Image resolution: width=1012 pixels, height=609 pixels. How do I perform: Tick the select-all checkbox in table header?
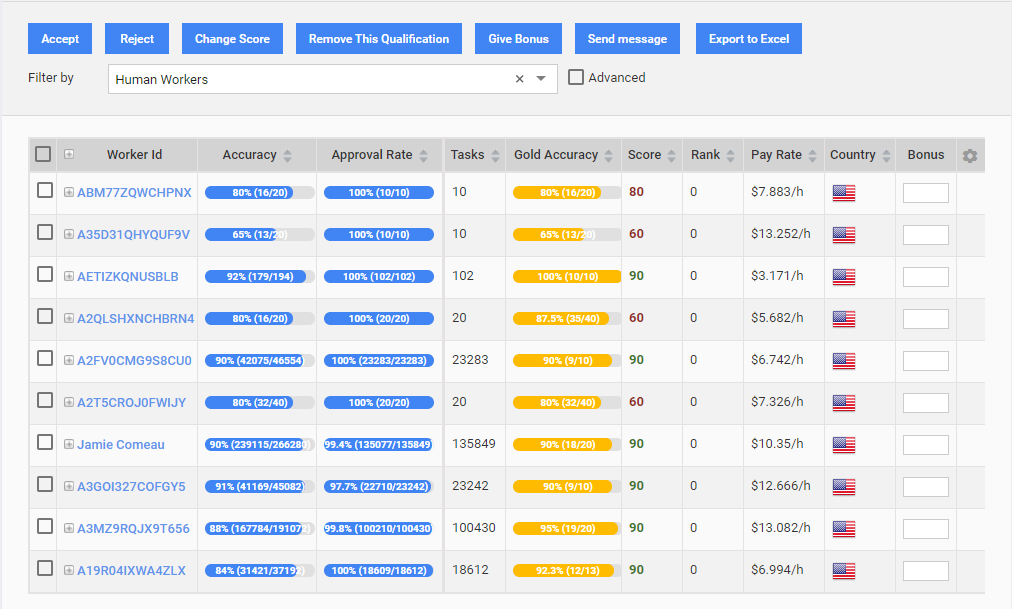pos(43,154)
